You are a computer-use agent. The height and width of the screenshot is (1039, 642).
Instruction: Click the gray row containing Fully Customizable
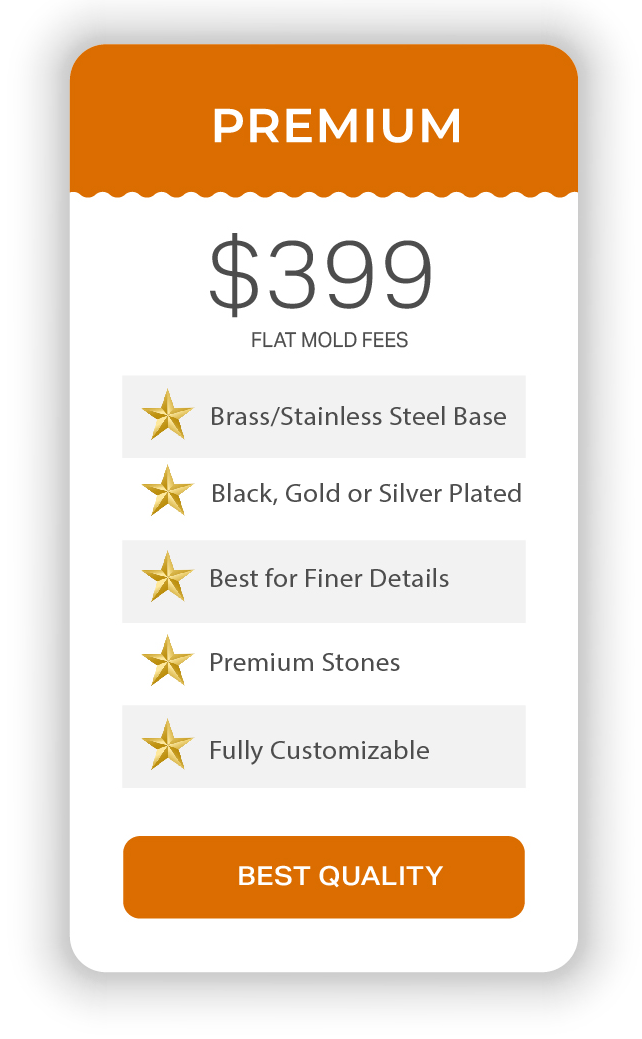click(324, 746)
